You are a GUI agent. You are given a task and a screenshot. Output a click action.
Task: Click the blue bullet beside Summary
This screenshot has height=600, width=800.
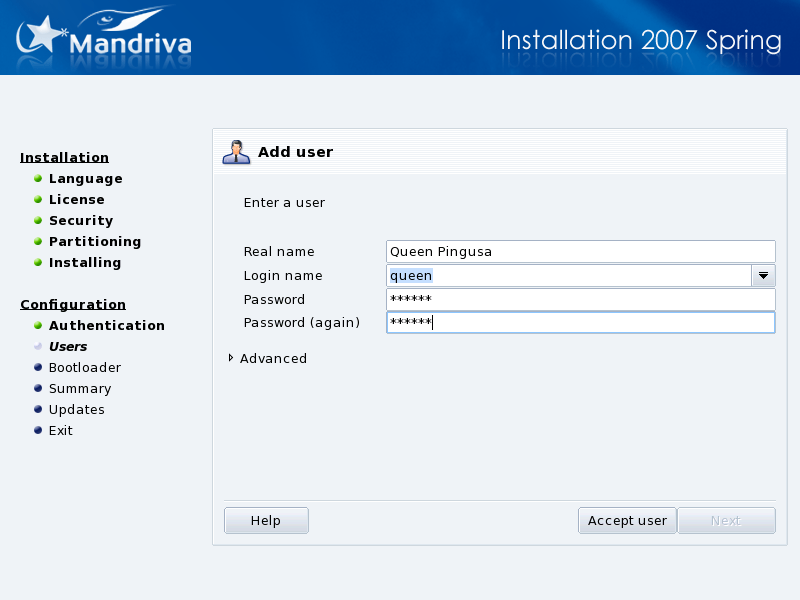pyautogui.click(x=38, y=388)
